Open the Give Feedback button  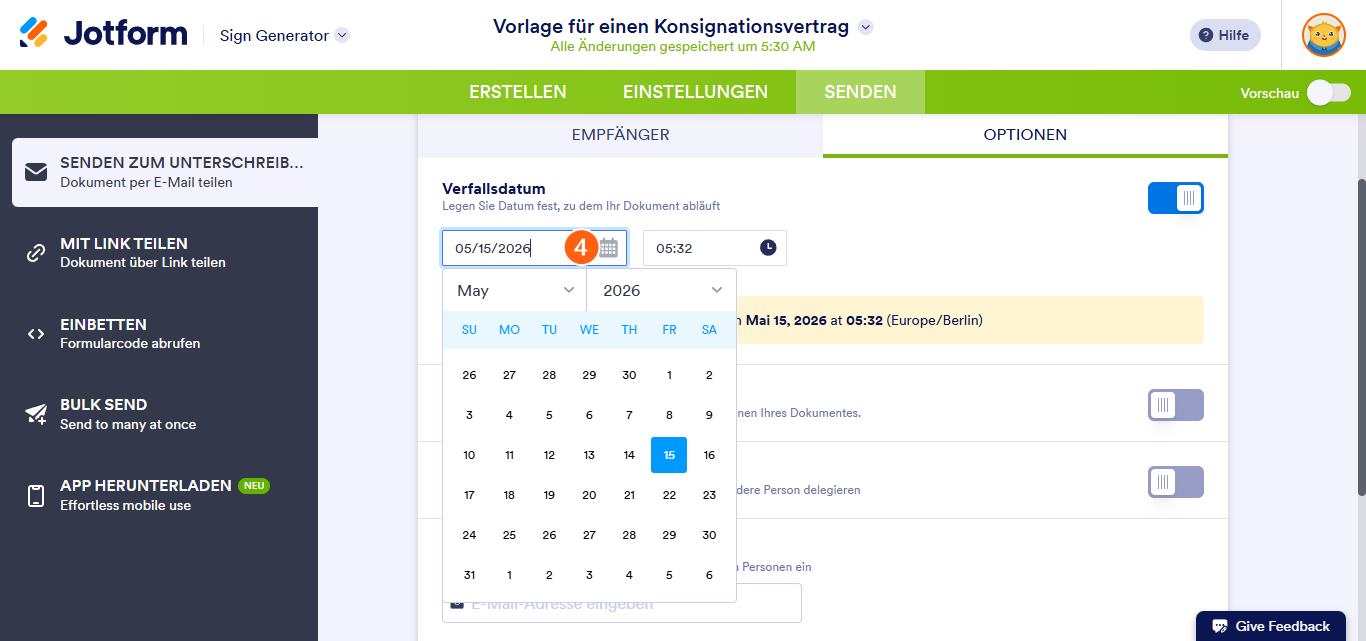pos(1270,624)
